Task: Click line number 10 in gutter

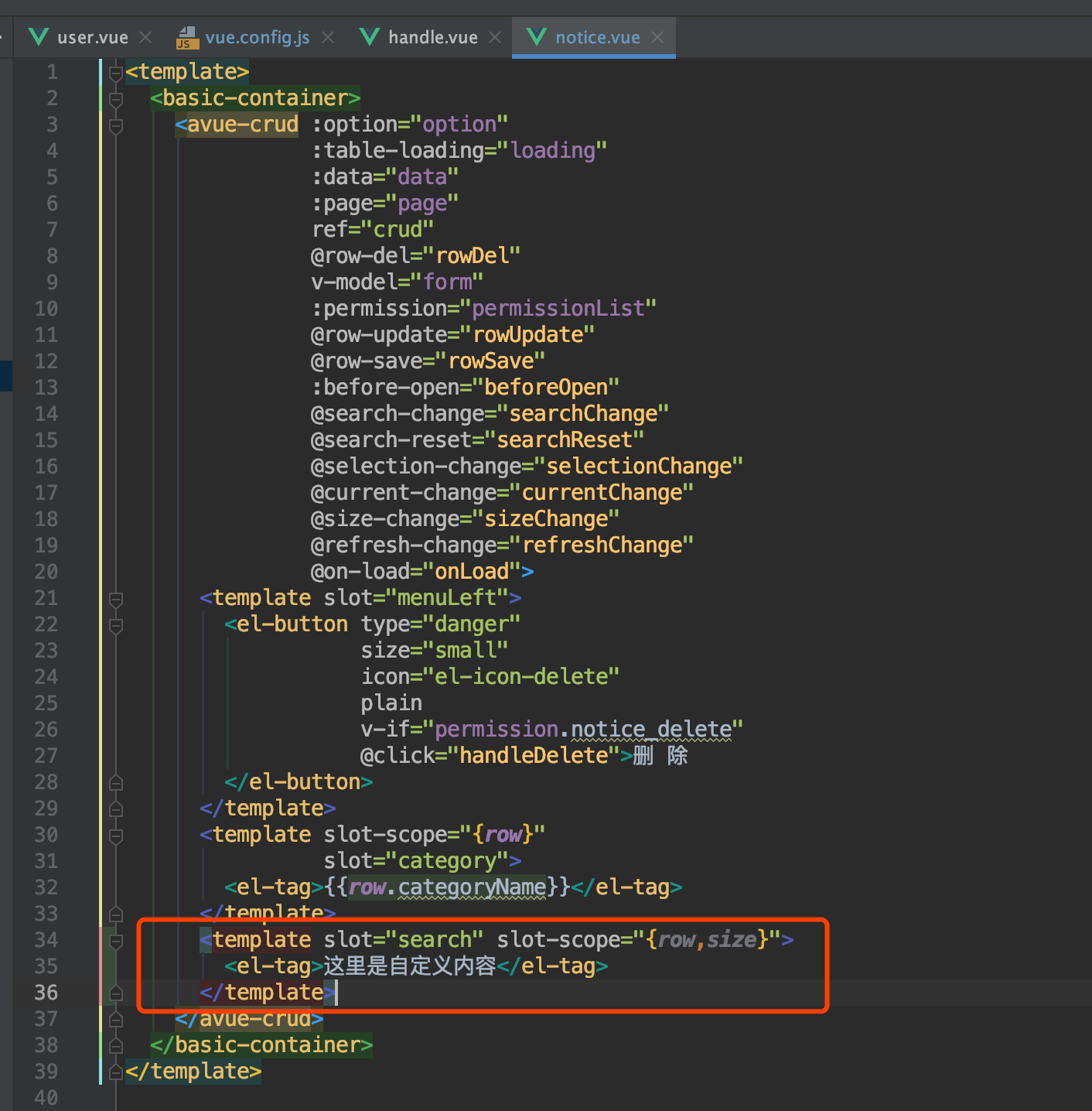Action: (x=46, y=309)
